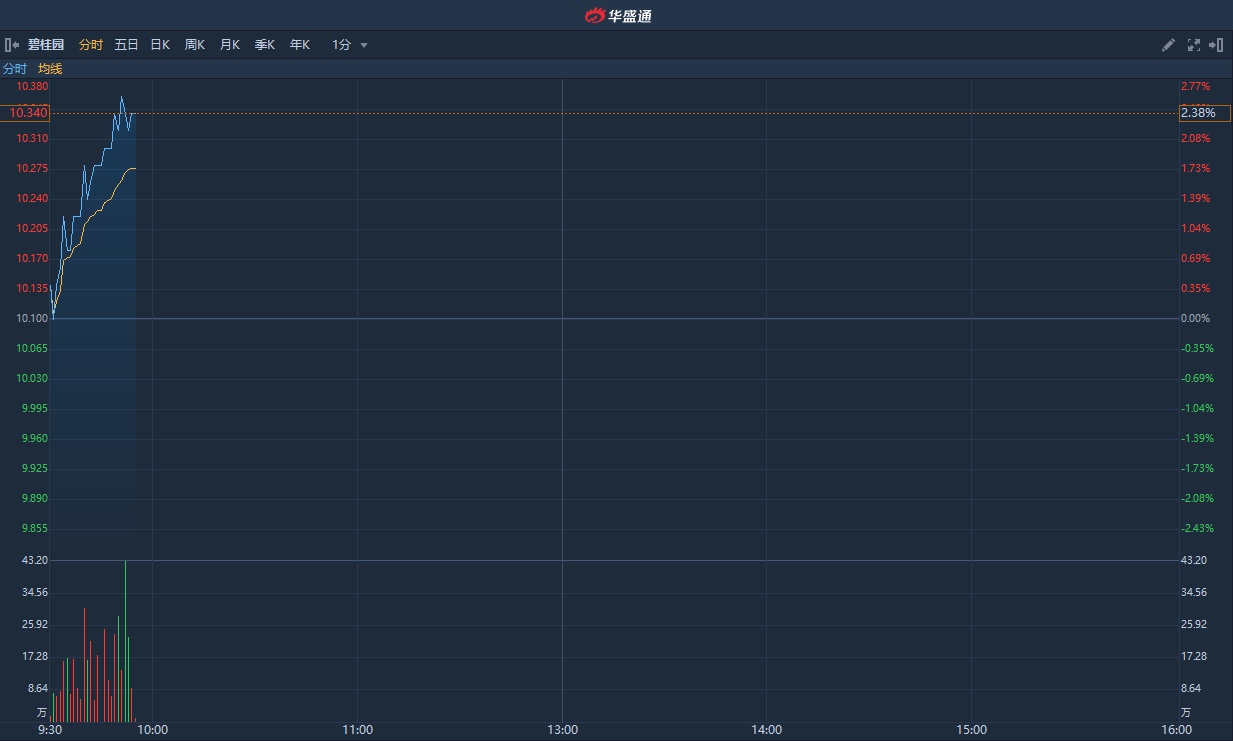Show the 月K monthly candlestick chart

pyautogui.click(x=229, y=45)
